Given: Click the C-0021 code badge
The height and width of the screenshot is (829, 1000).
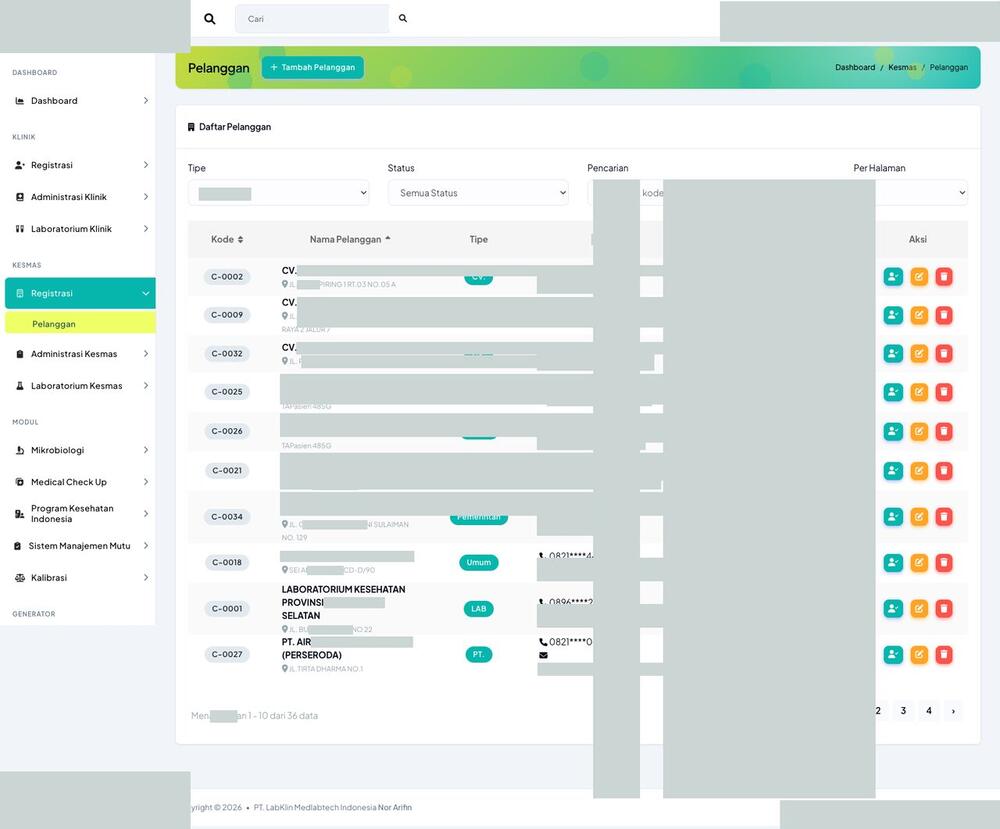Looking at the screenshot, I should (227, 471).
